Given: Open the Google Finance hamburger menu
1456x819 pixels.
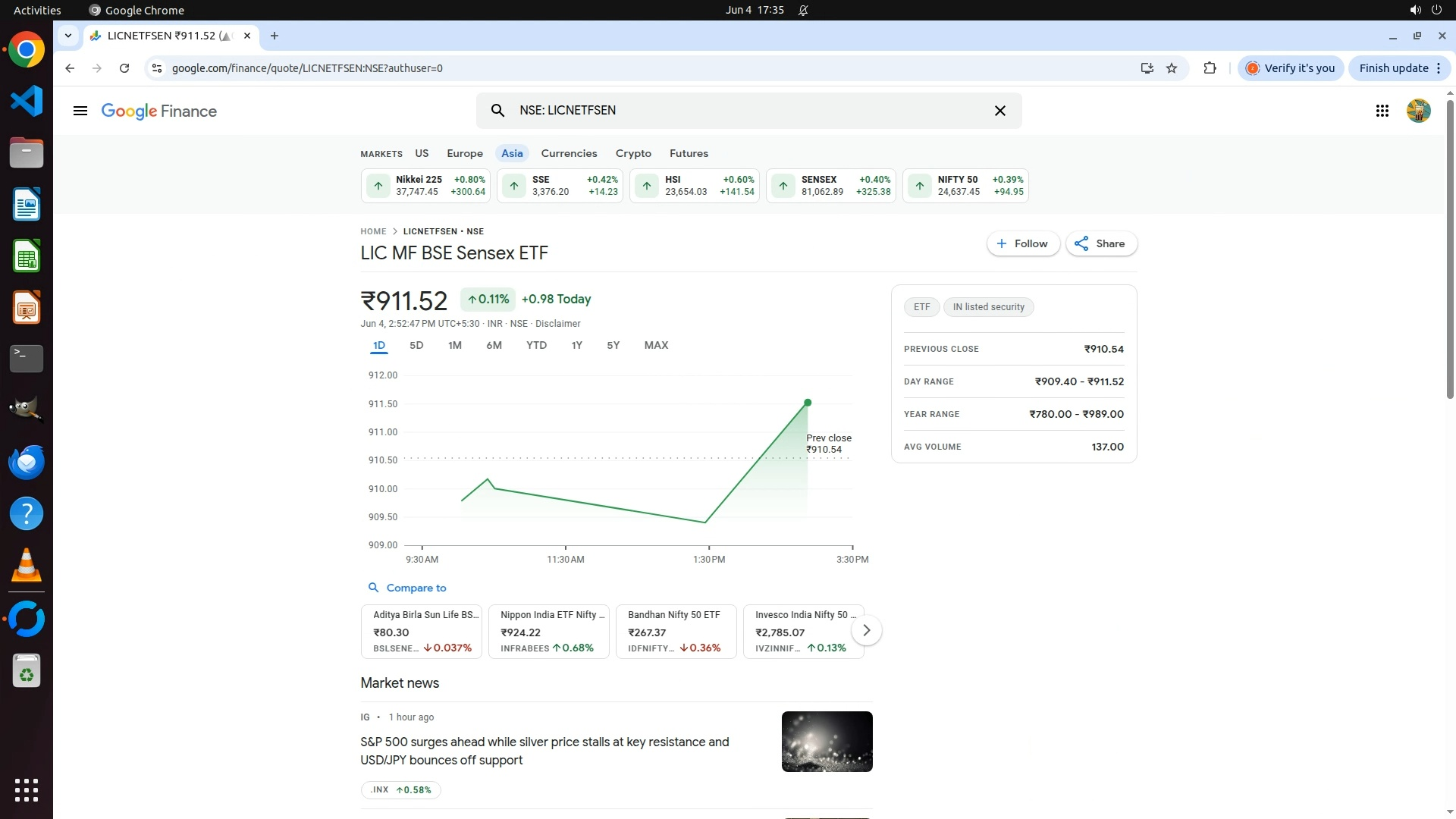Looking at the screenshot, I should tap(80, 111).
